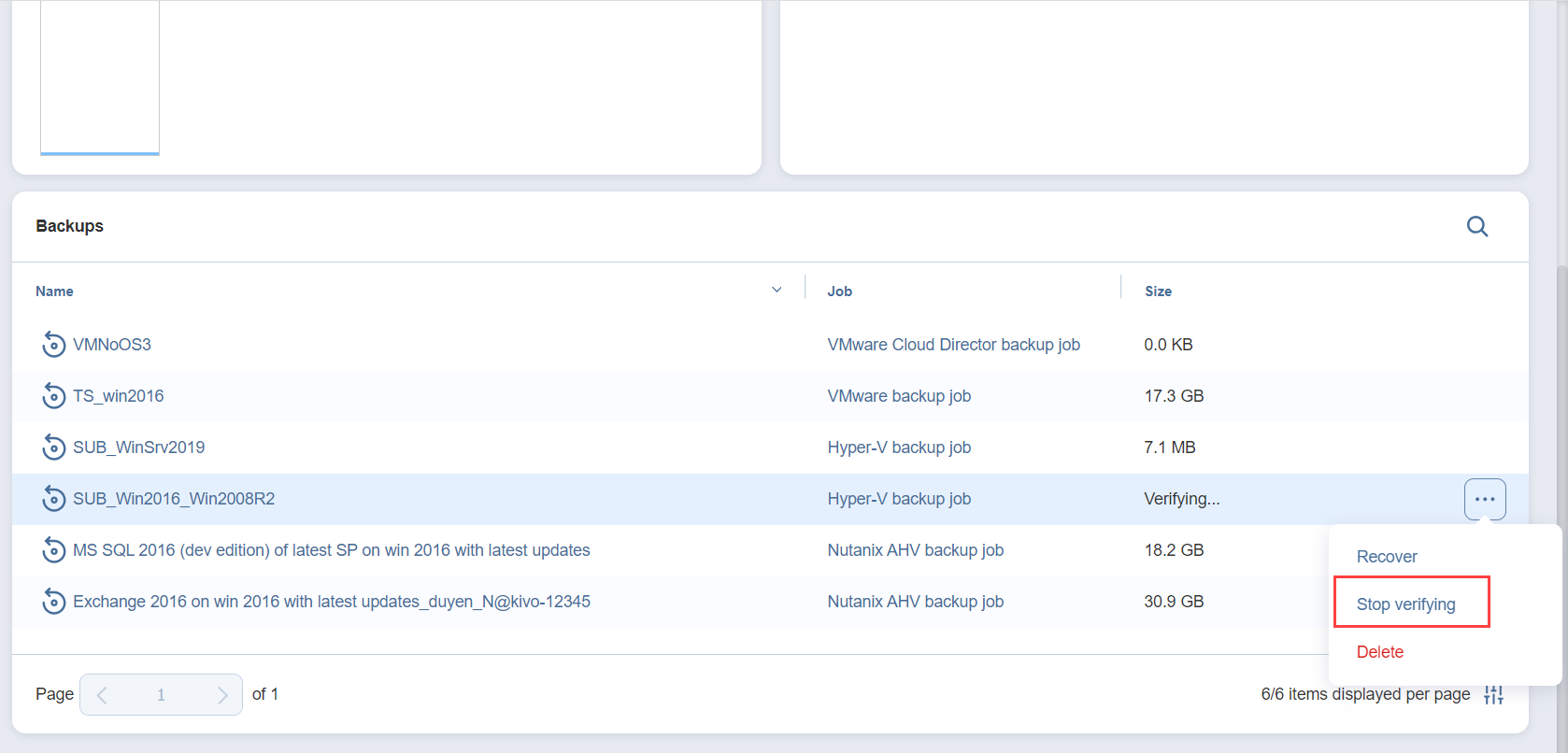Select Delete from the context menu
Screen dimensions: 1568x753
coord(1379,652)
